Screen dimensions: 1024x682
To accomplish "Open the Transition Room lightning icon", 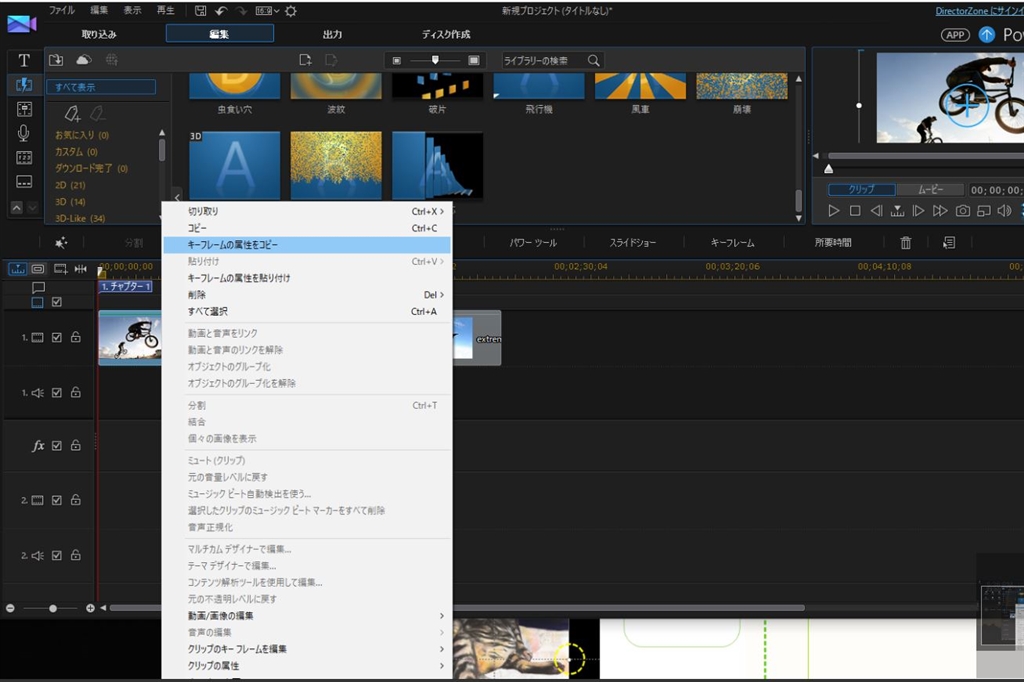I will 24,85.
